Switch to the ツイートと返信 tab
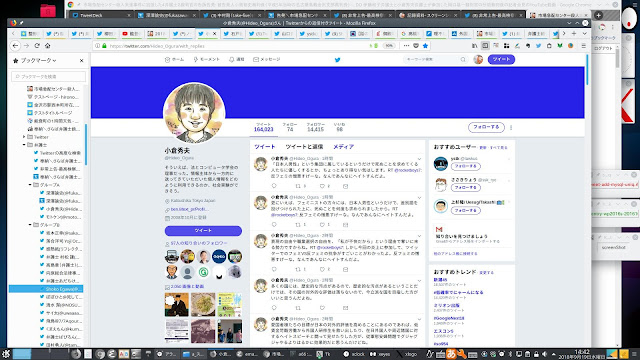Image resolution: width=640 pixels, height=360 pixels. click(x=304, y=147)
